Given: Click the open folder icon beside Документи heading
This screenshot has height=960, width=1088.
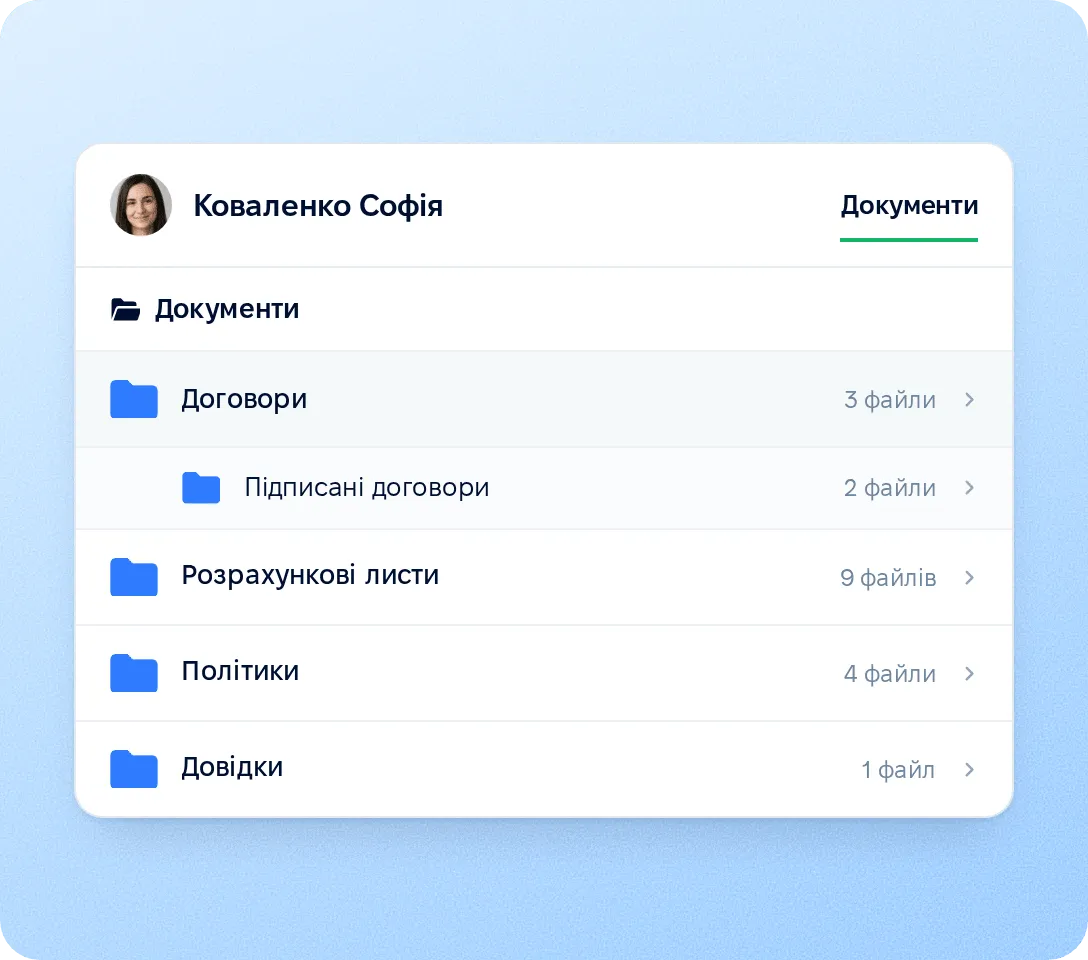Looking at the screenshot, I should click(126, 309).
